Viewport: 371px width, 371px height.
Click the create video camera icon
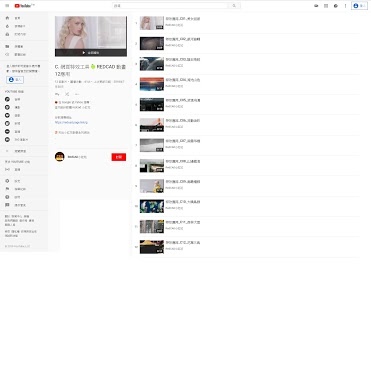click(x=316, y=6)
